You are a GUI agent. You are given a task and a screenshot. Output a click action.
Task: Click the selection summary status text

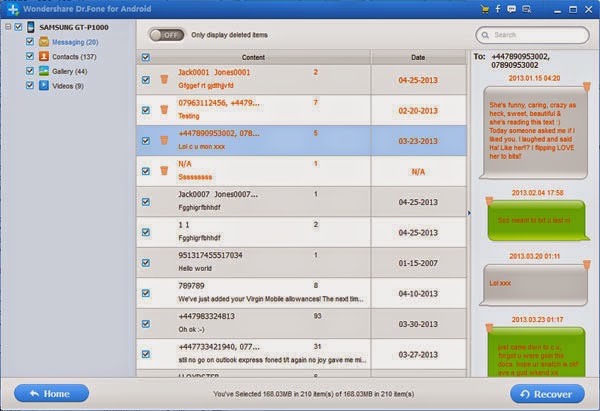pos(313,394)
